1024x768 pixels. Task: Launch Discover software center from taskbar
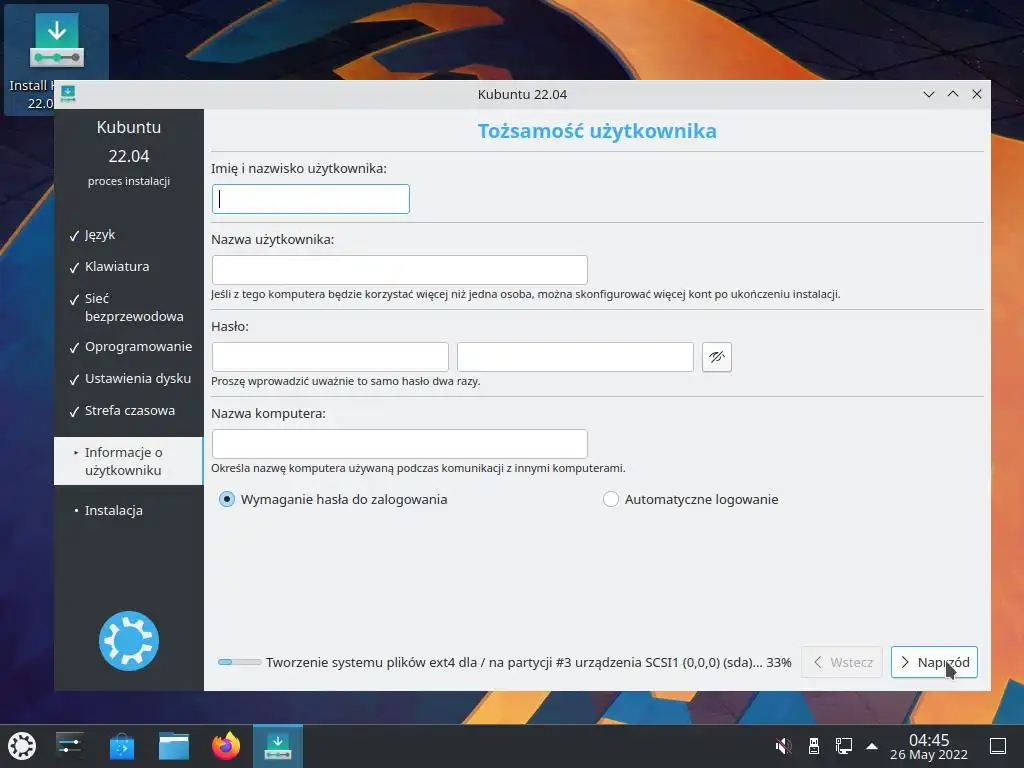click(x=121, y=746)
